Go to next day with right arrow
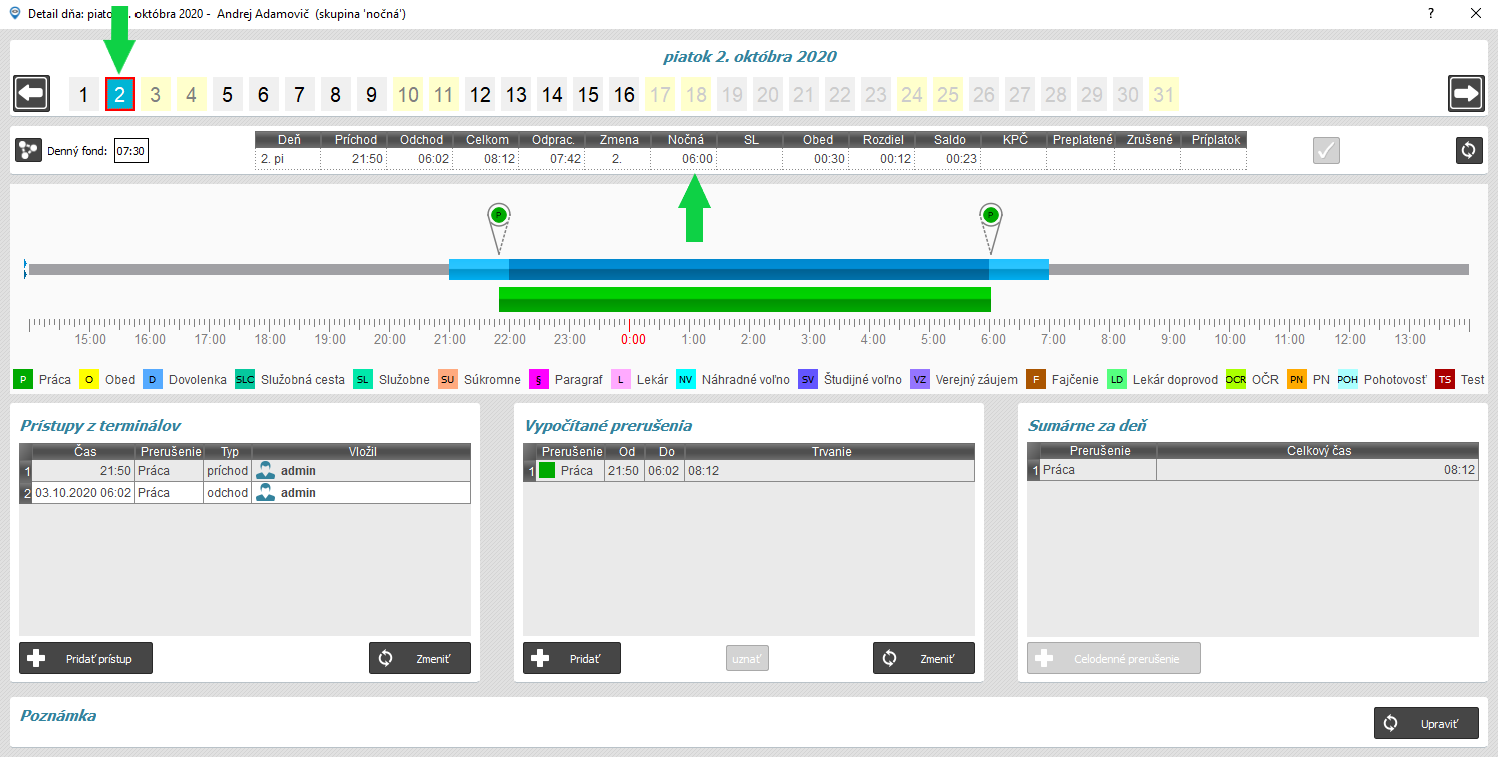This screenshot has width=1498, height=757. pyautogui.click(x=1466, y=94)
